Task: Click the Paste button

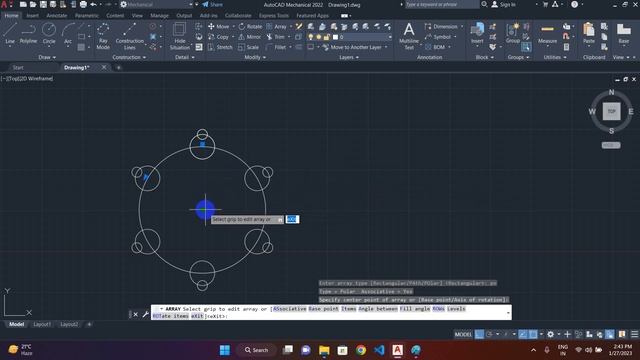Action: pos(589,33)
